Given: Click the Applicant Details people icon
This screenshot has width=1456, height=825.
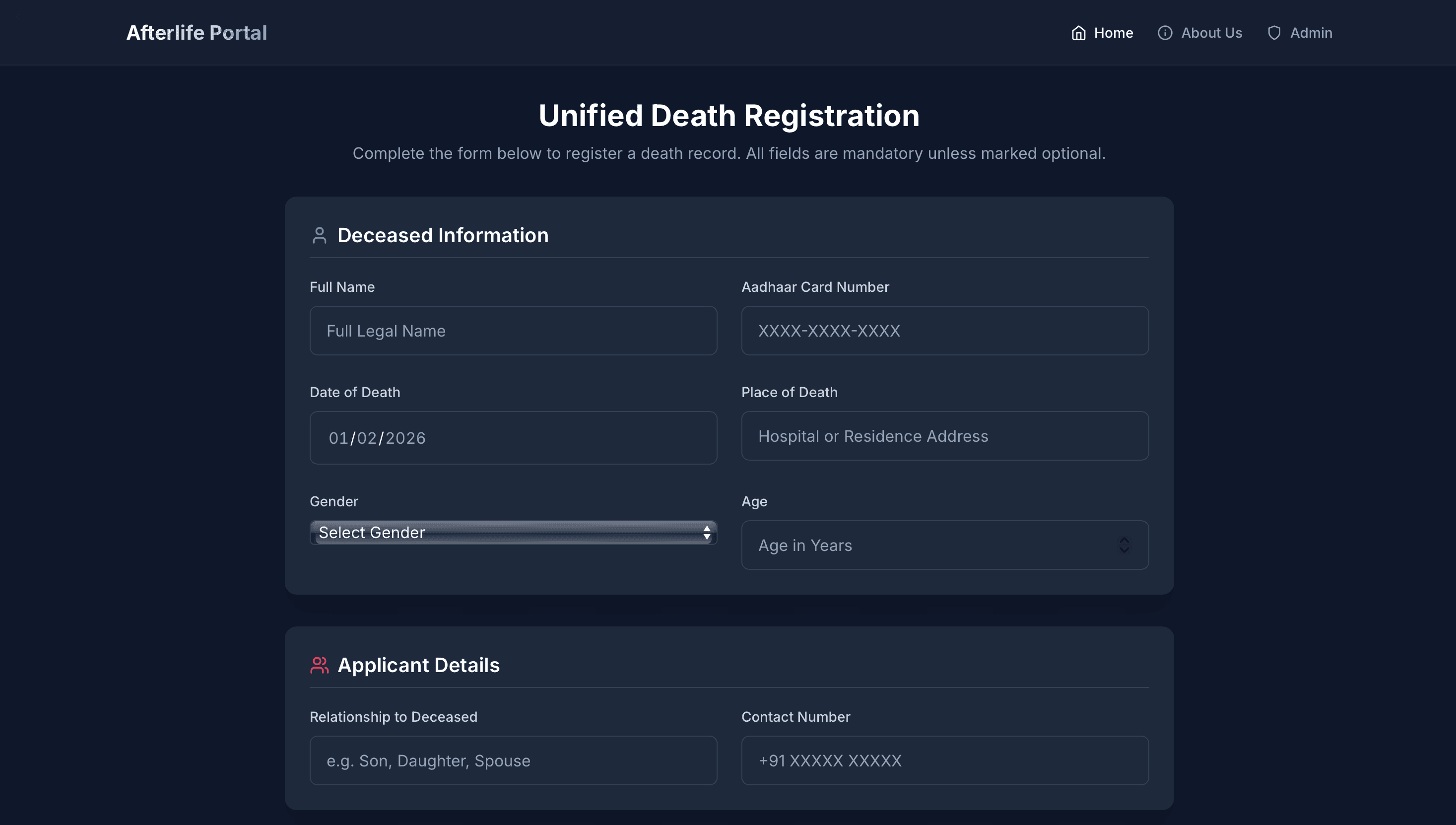Looking at the screenshot, I should (x=320, y=665).
